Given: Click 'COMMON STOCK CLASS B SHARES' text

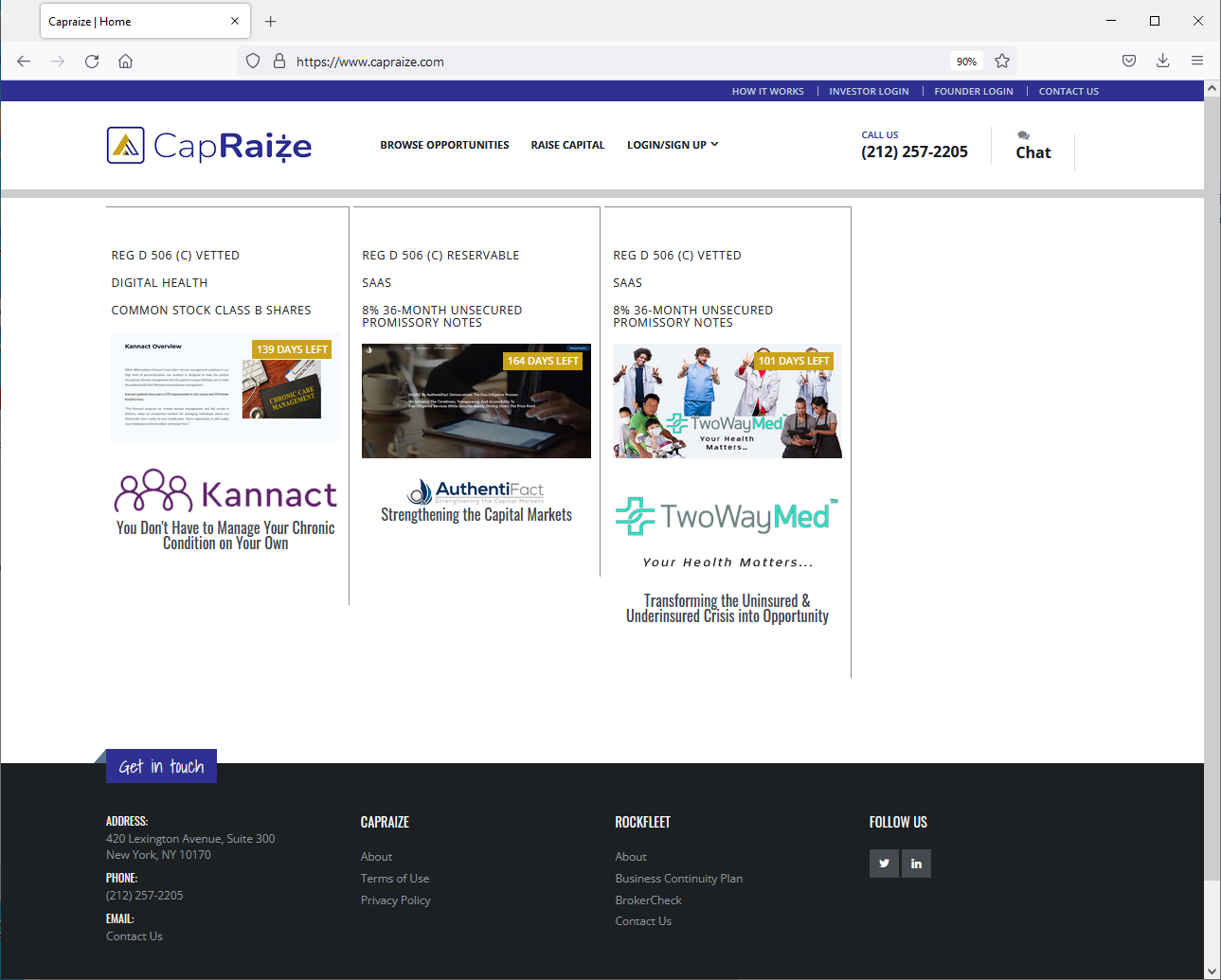Looking at the screenshot, I should coord(211,311).
